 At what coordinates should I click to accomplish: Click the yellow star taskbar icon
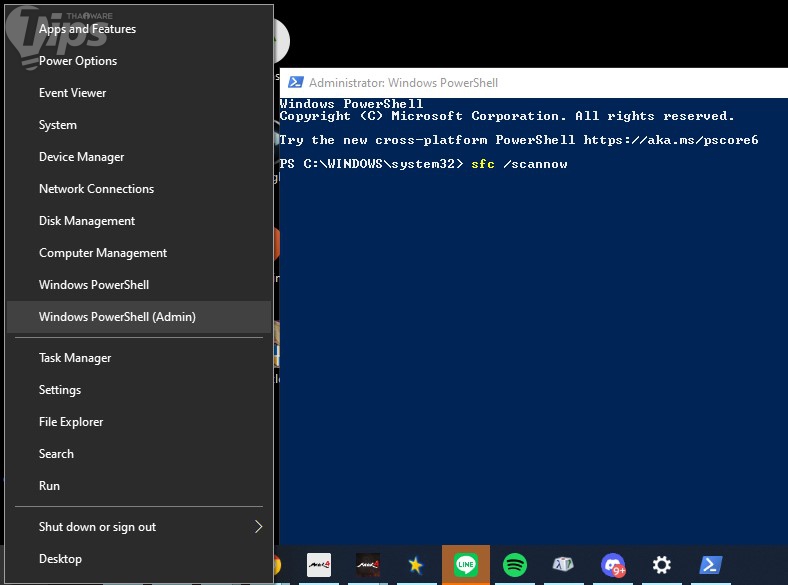[416, 565]
